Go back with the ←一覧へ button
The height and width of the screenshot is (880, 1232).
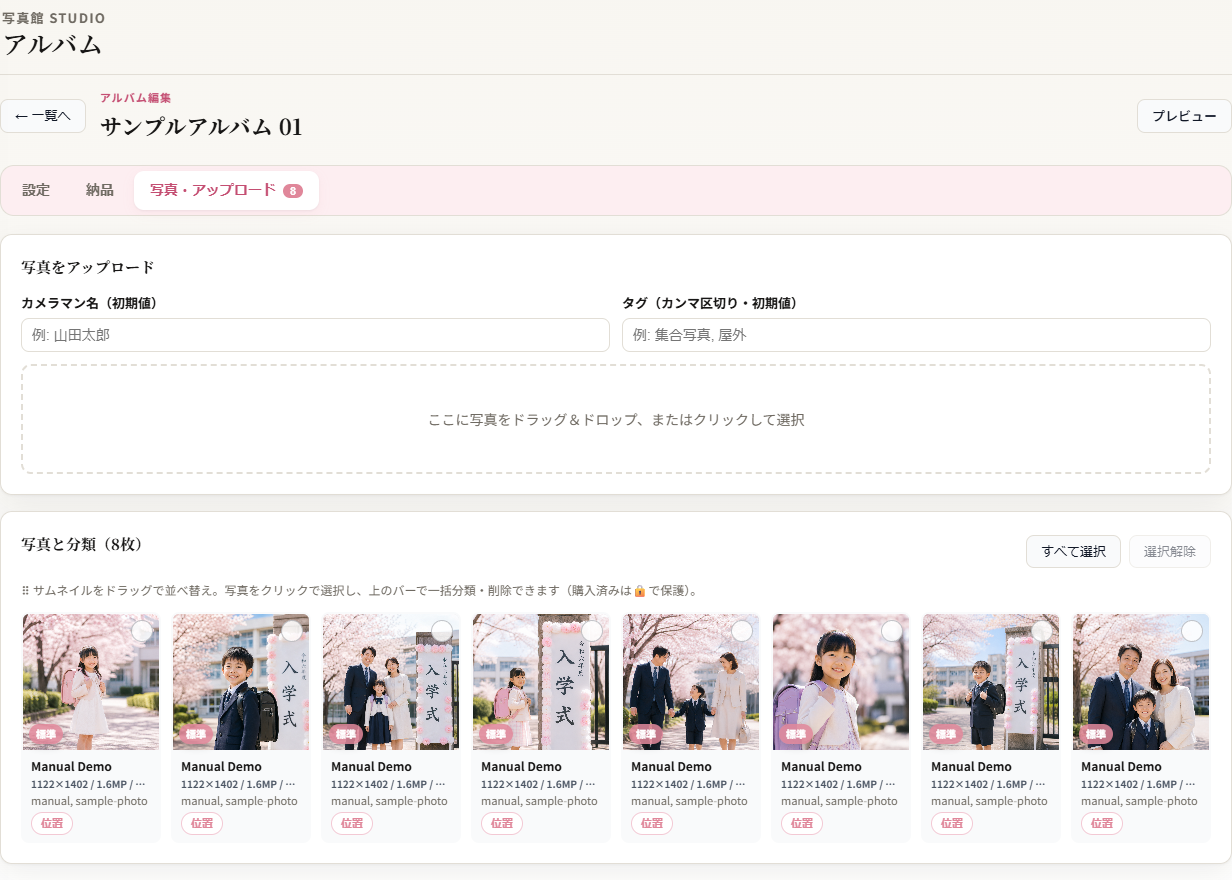43,116
